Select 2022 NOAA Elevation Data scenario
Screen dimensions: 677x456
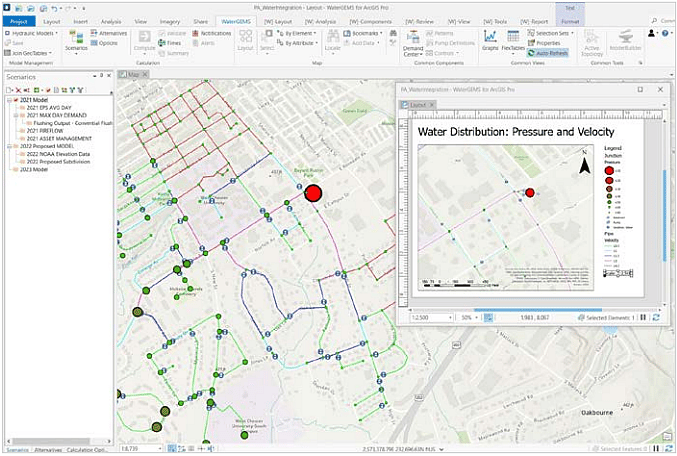[58, 154]
